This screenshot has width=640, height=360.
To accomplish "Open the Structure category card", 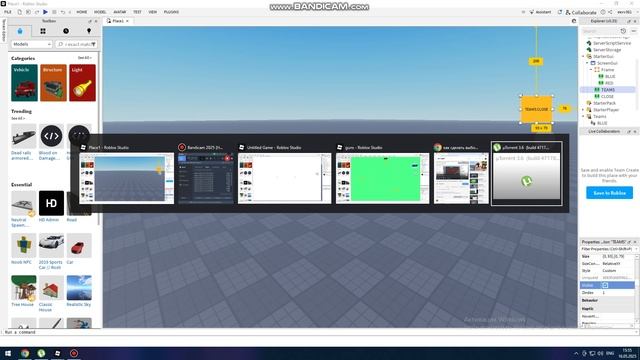I will tap(53, 83).
